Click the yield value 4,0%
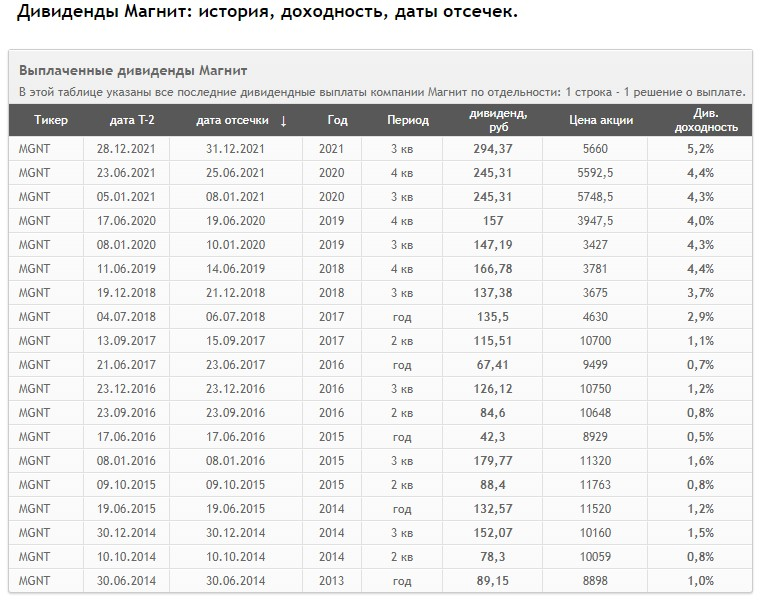The height and width of the screenshot is (600, 767). point(700,221)
